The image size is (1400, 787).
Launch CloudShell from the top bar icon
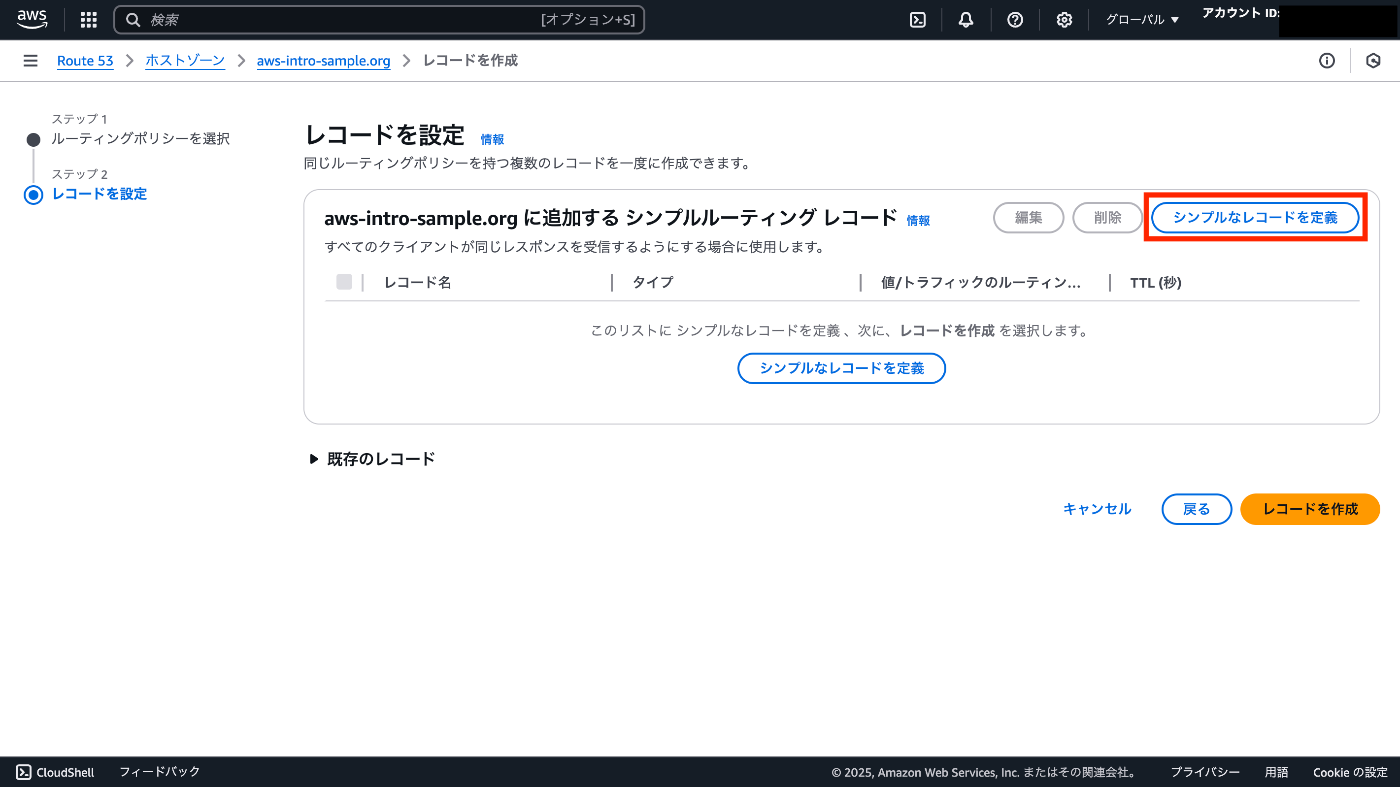917,19
